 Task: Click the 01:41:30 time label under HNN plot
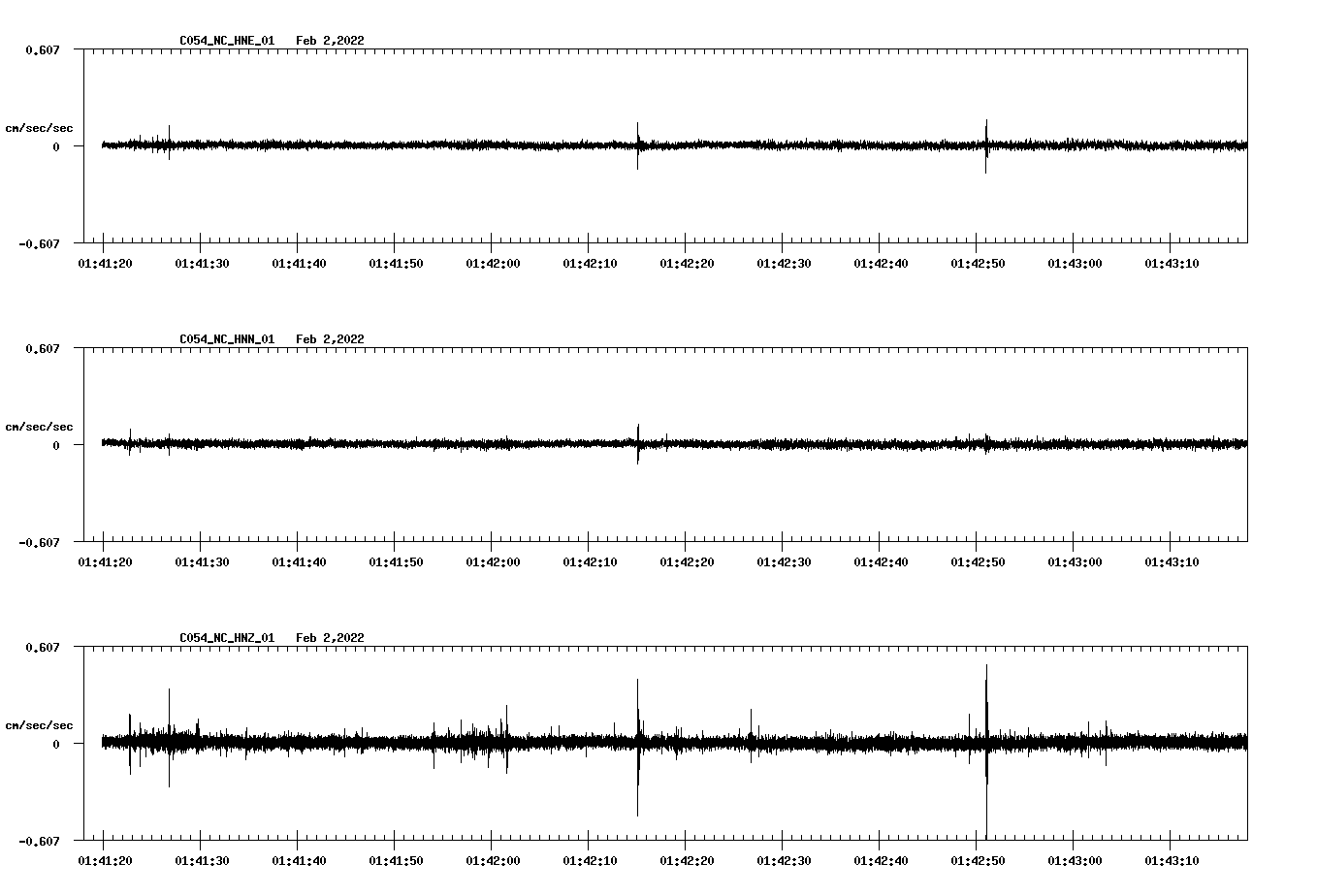[202, 562]
